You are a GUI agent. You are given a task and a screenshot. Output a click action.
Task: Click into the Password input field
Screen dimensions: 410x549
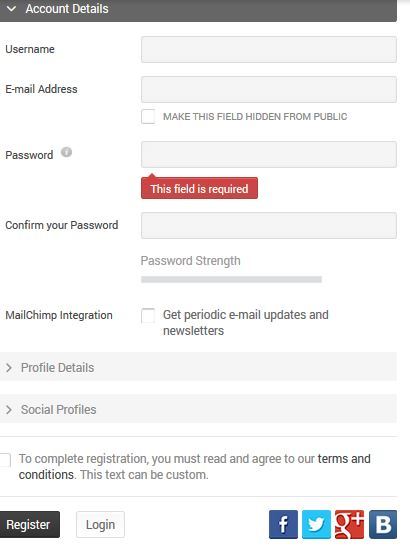[x=269, y=154]
